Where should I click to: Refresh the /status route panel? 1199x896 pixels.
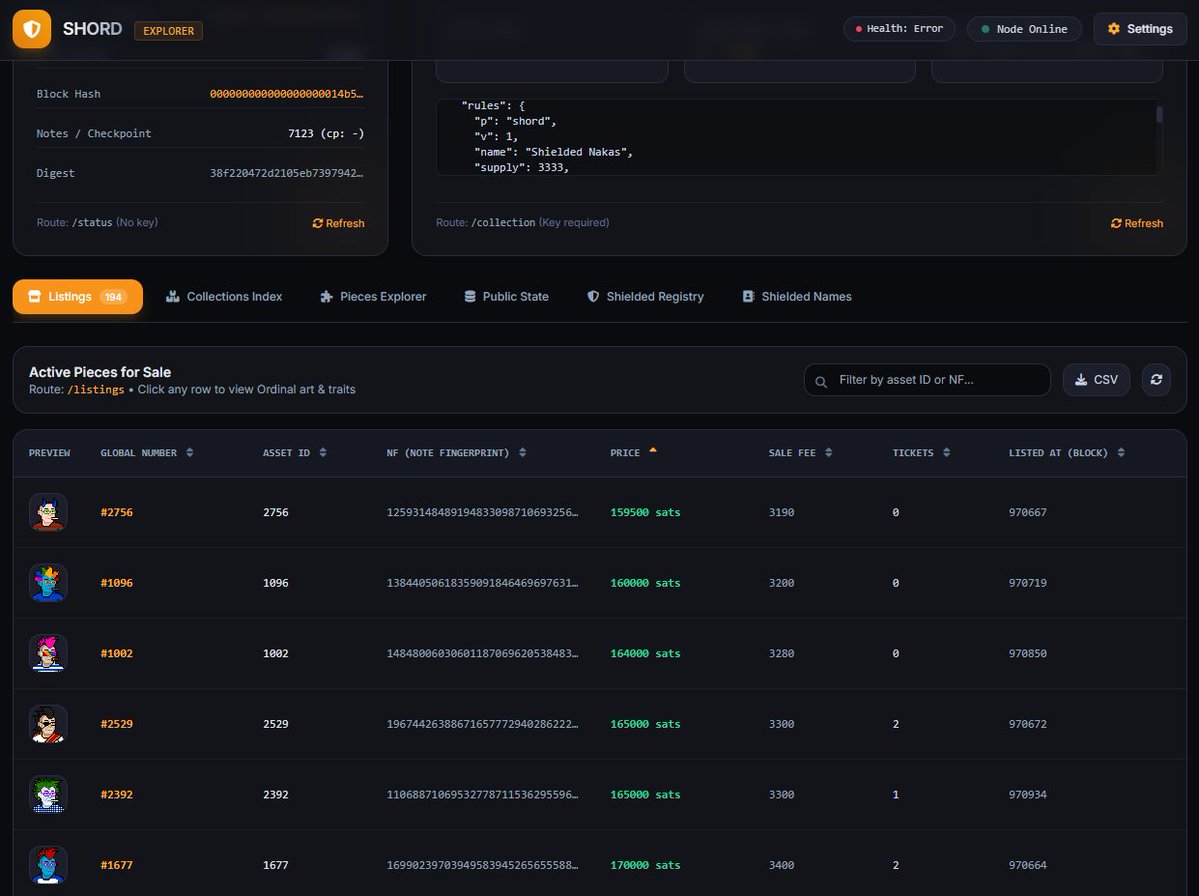point(338,223)
